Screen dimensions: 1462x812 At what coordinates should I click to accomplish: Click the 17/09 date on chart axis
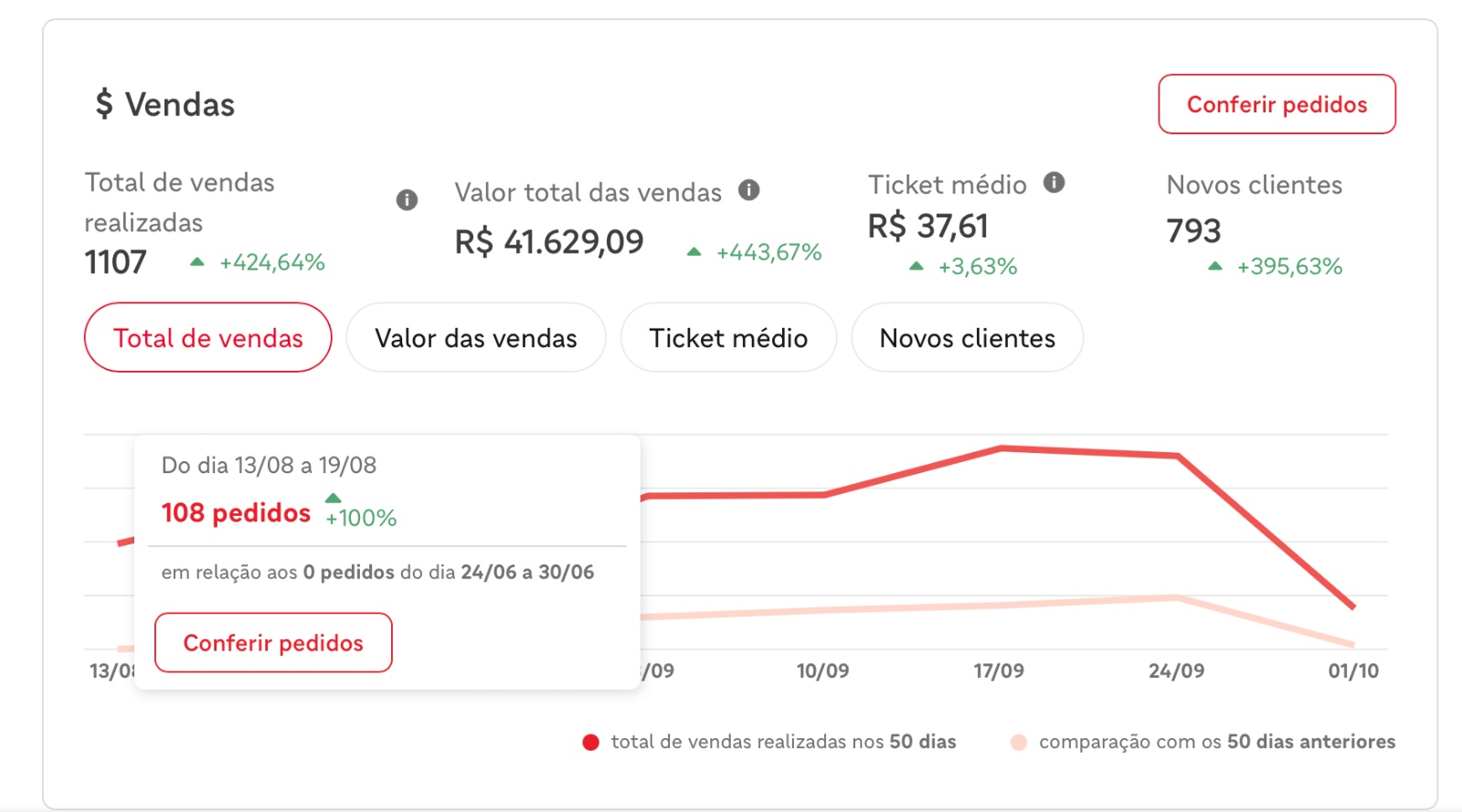(999, 671)
